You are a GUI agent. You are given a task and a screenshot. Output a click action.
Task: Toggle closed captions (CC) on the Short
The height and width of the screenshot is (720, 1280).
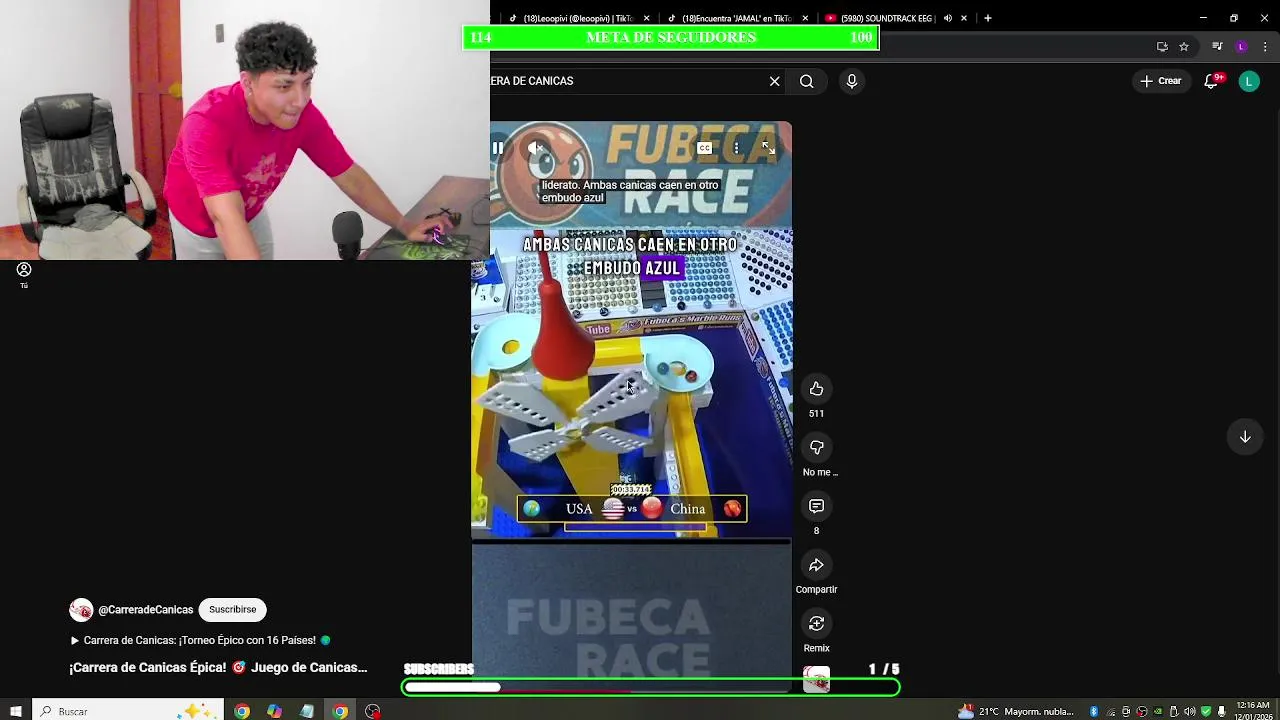[704, 148]
